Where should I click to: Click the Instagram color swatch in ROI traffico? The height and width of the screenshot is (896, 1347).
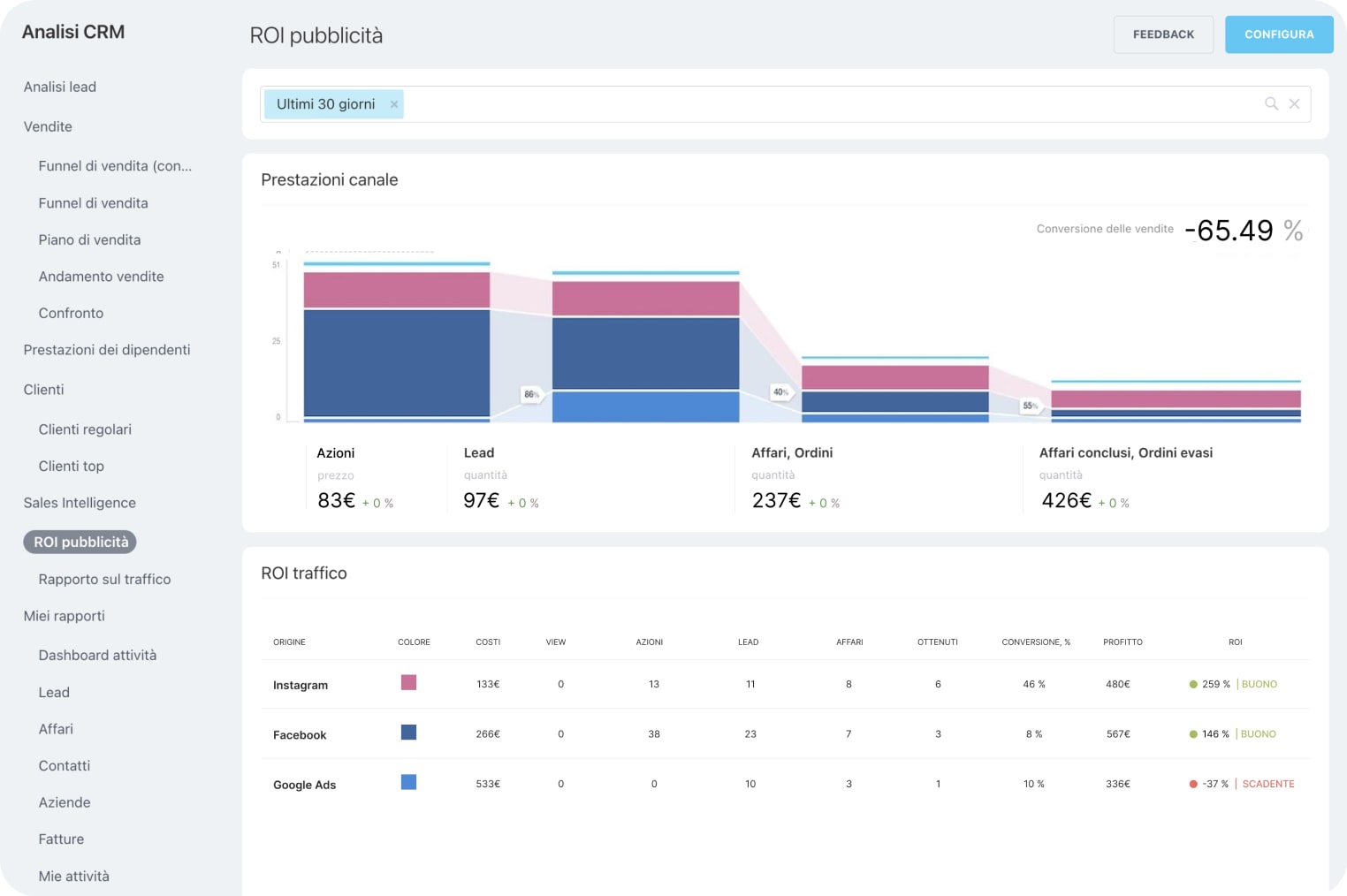(408, 682)
